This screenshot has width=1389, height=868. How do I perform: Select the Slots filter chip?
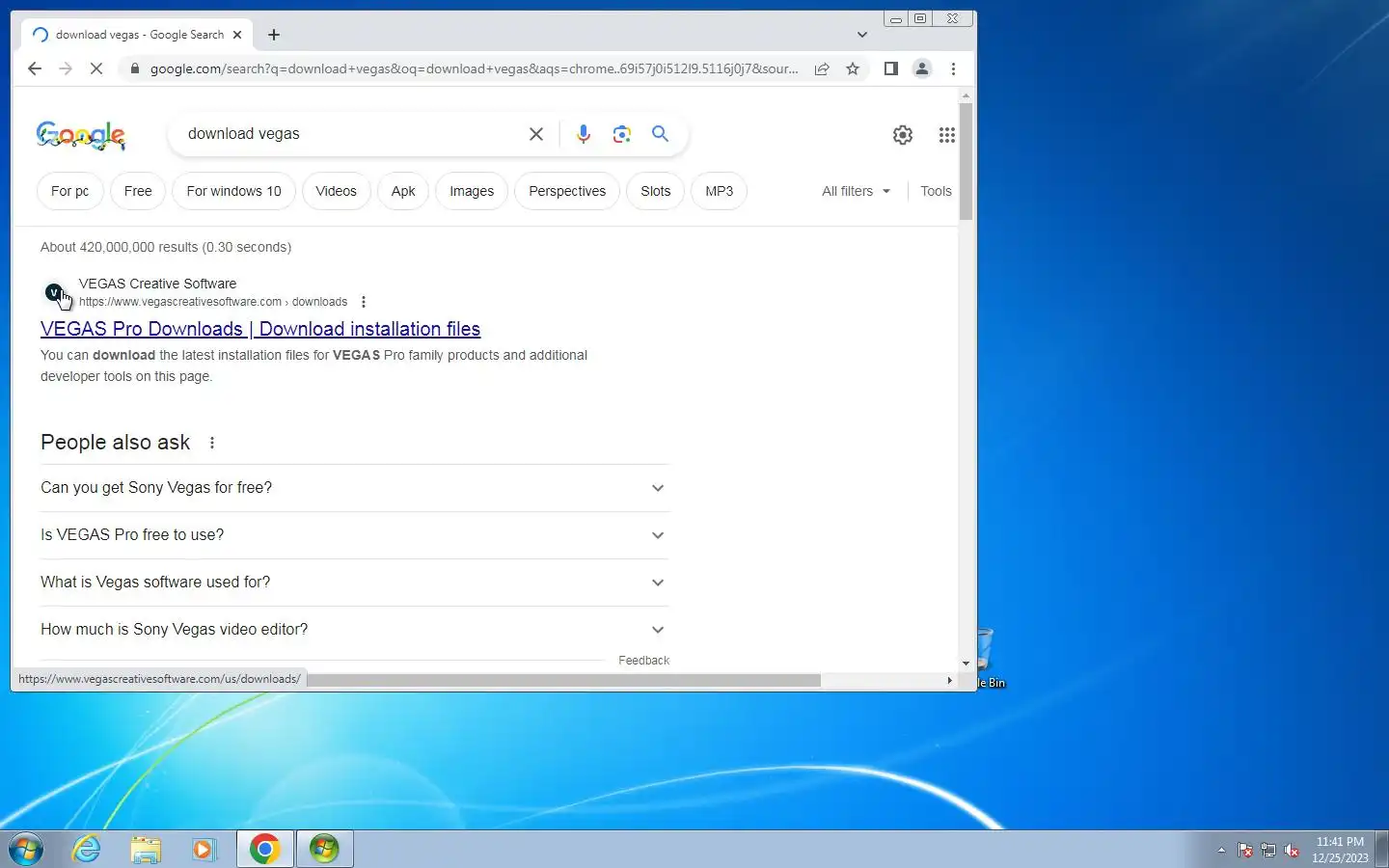(x=656, y=191)
